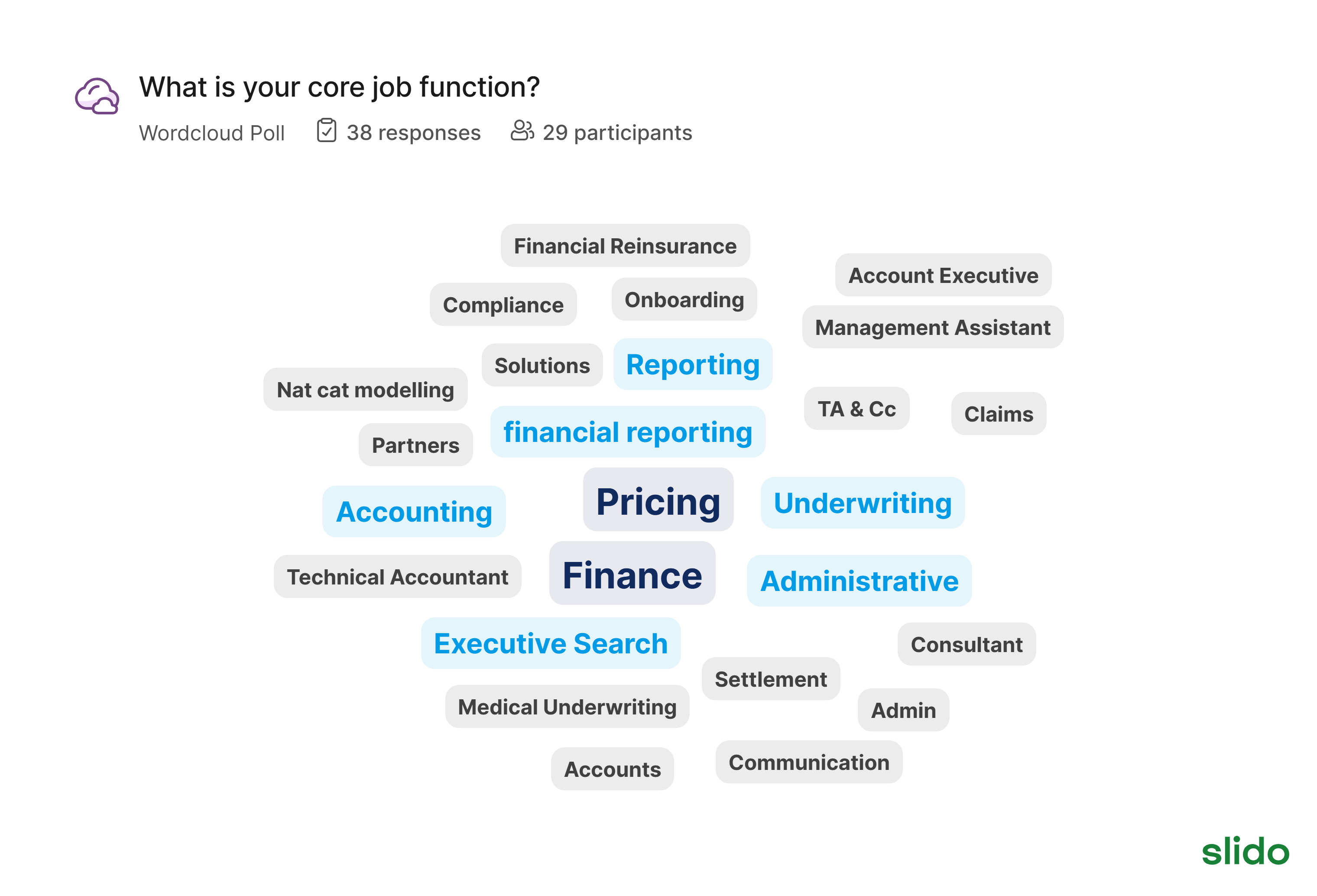Click the wordcloud poll cloud icon
1317x896 pixels.
pyautogui.click(x=97, y=96)
